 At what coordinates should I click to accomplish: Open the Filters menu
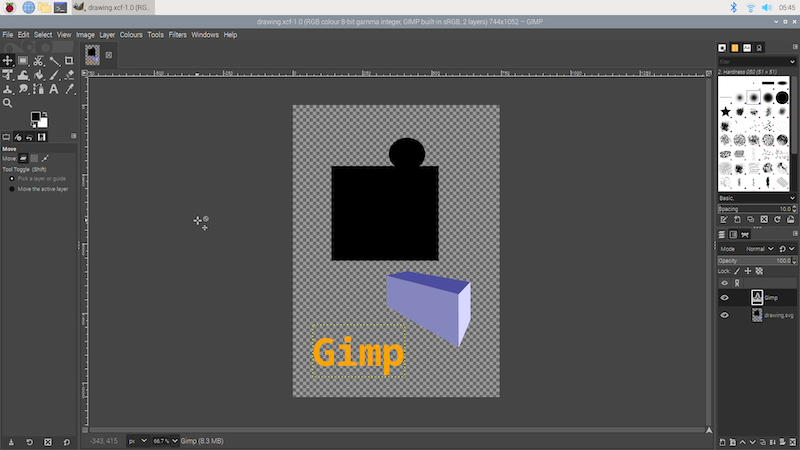[x=178, y=35]
